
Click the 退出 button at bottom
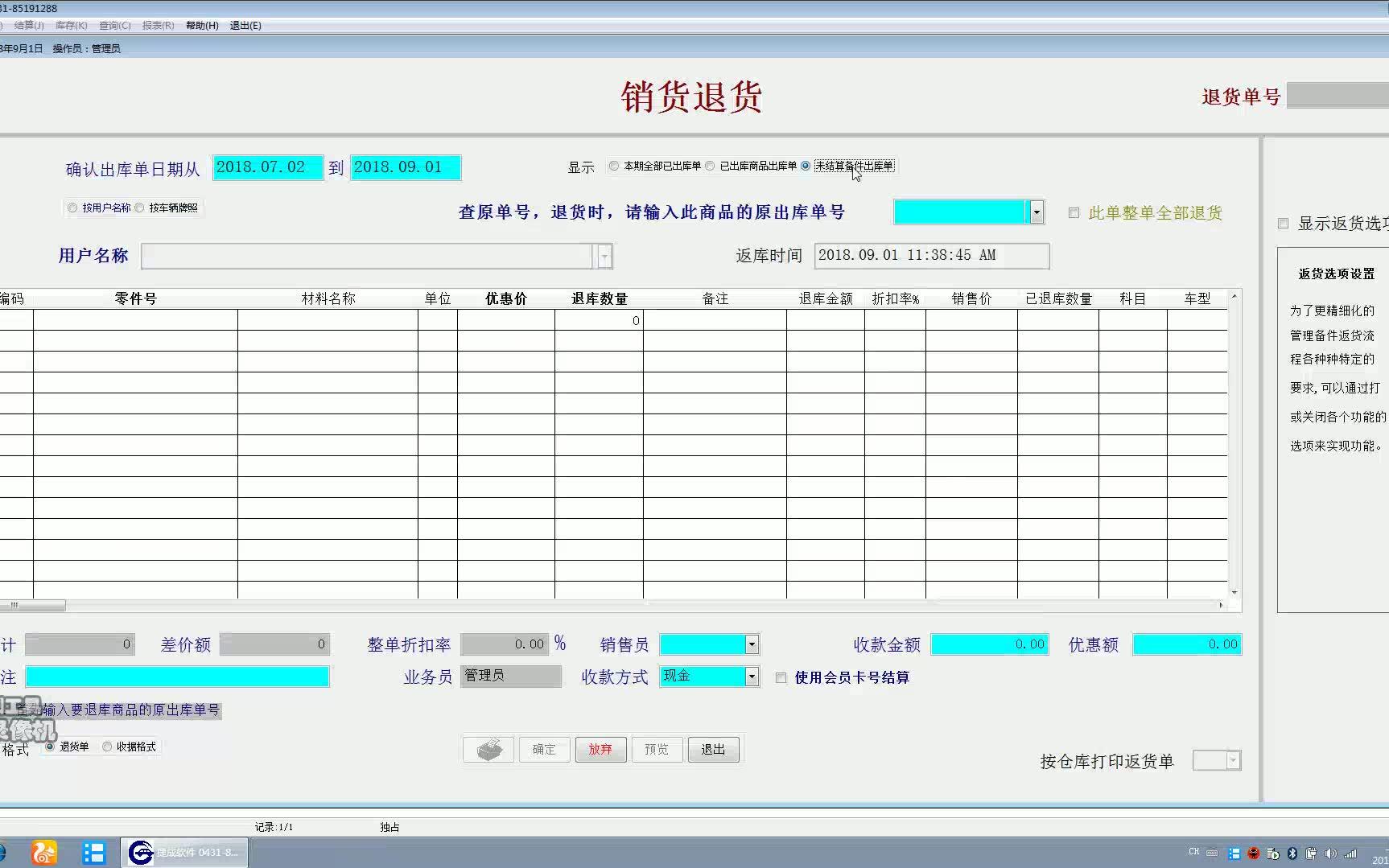[x=713, y=750]
